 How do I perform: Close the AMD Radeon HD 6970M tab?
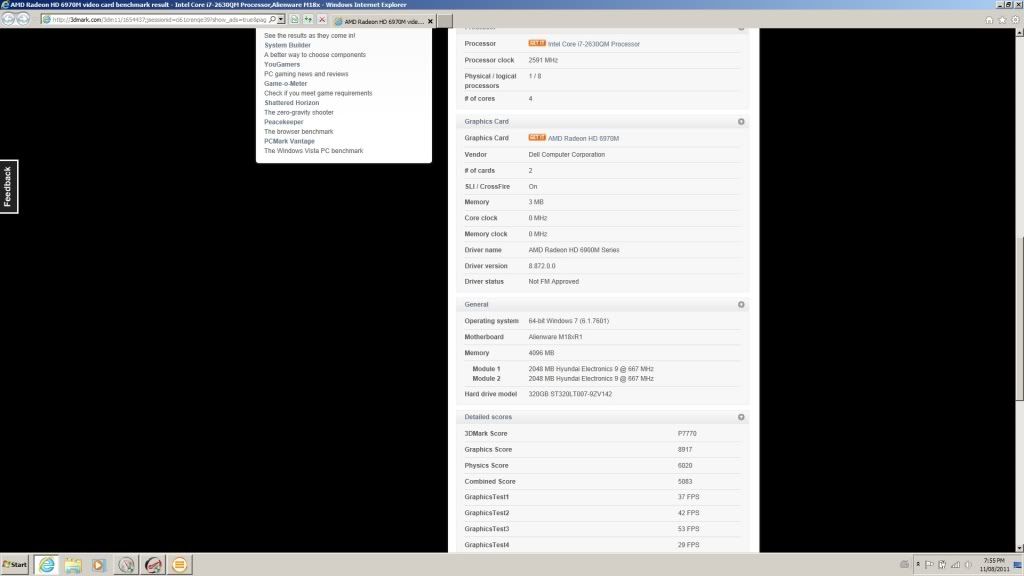tap(430, 21)
